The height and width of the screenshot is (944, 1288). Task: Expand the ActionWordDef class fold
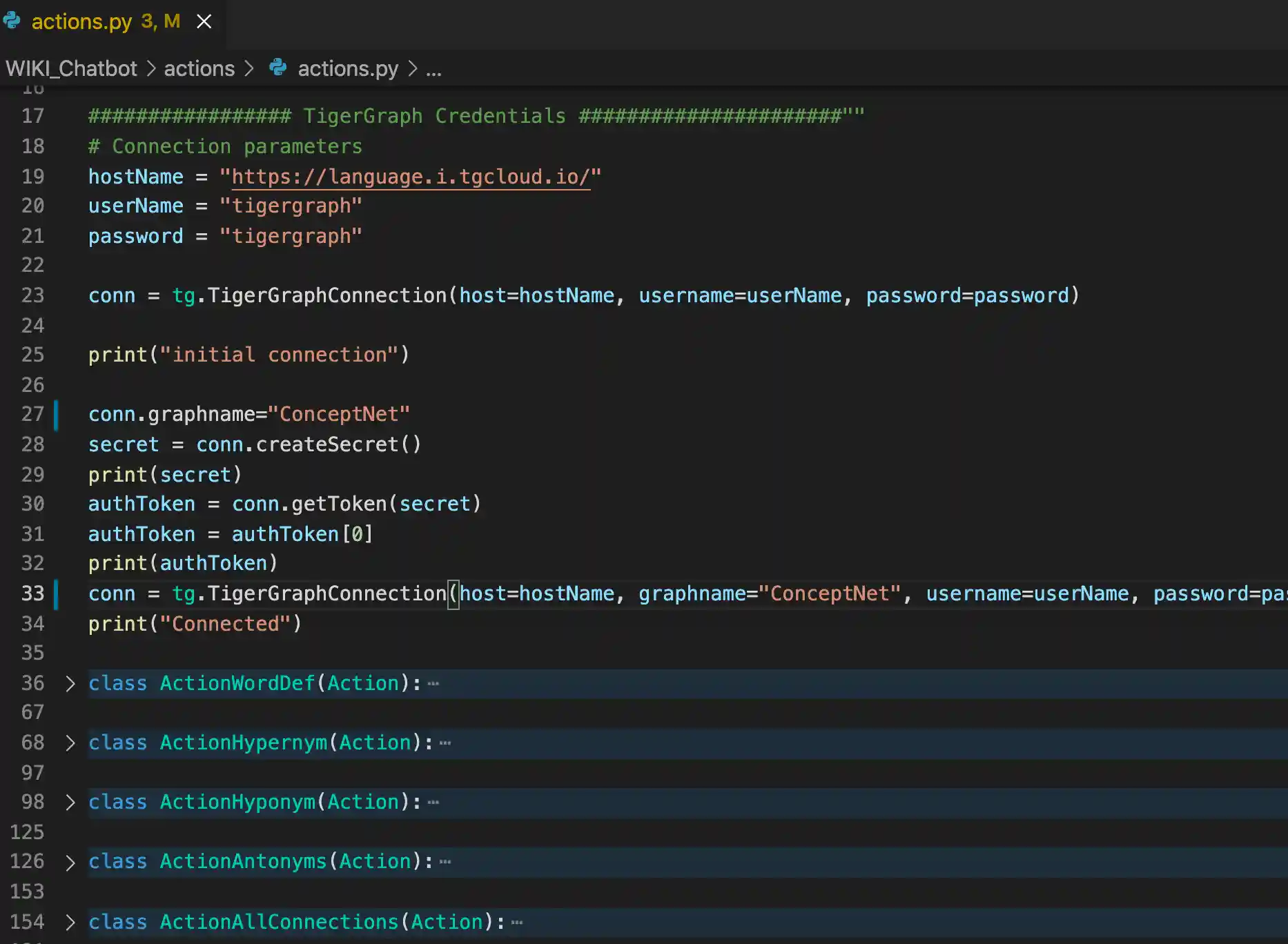70,684
